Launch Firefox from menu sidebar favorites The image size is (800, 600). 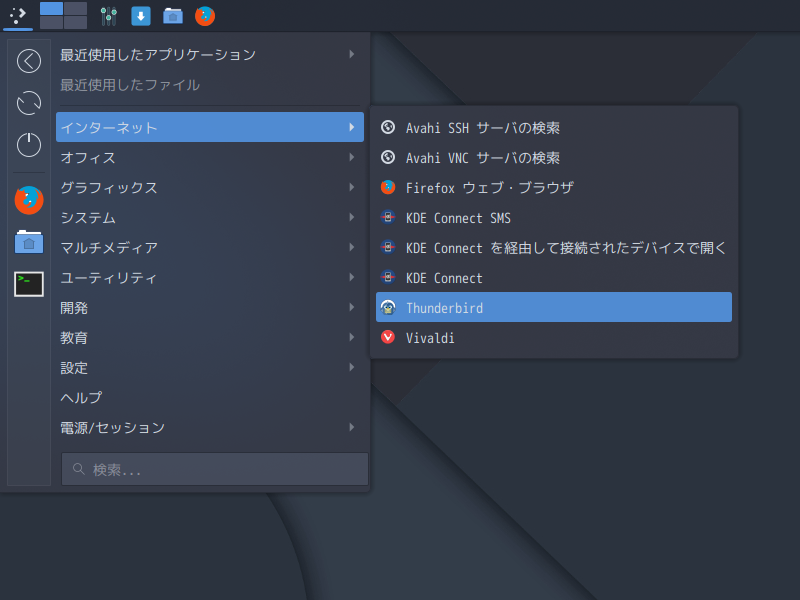(29, 200)
